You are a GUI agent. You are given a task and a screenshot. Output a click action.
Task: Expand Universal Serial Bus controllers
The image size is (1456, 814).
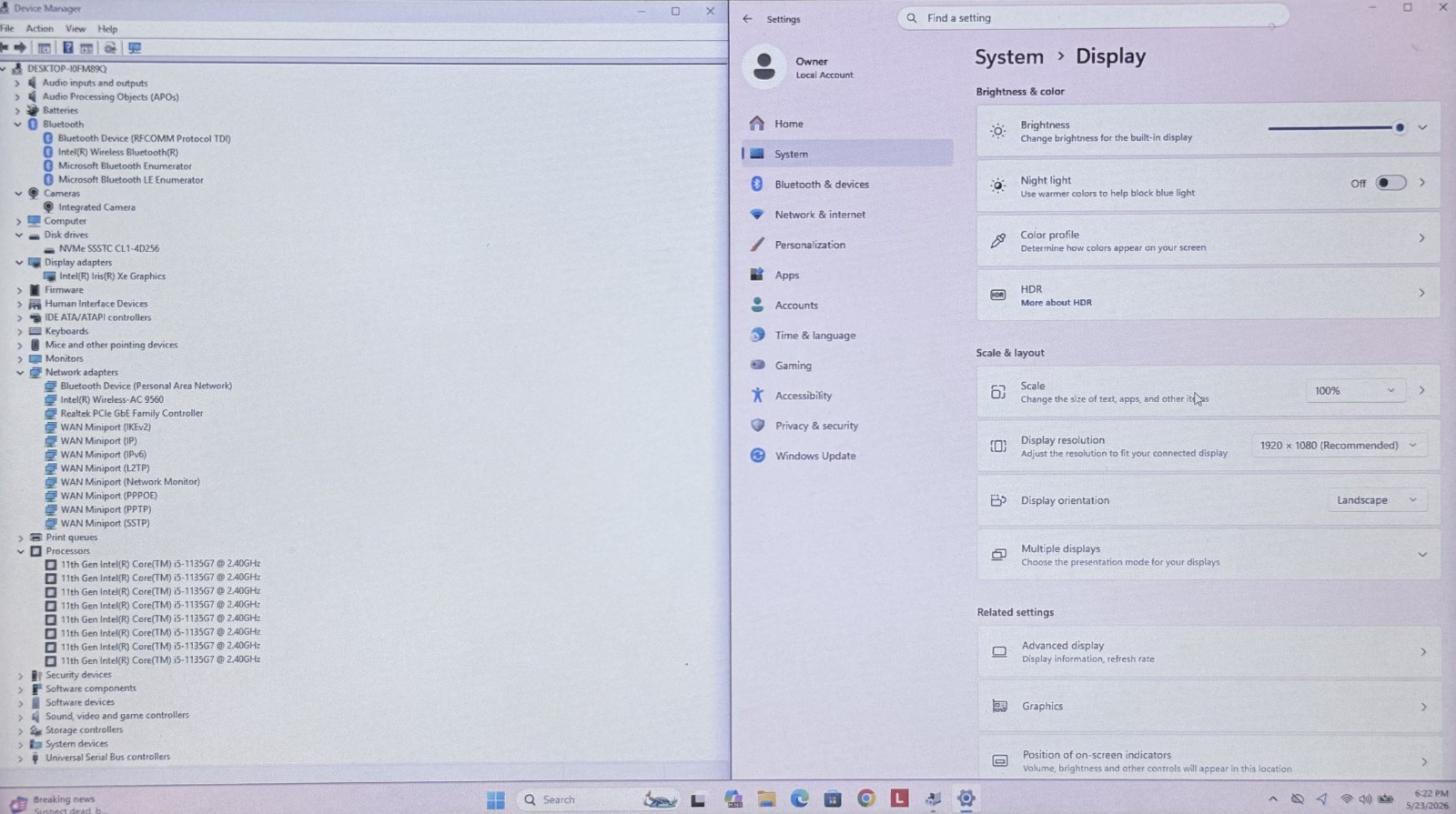(21, 758)
